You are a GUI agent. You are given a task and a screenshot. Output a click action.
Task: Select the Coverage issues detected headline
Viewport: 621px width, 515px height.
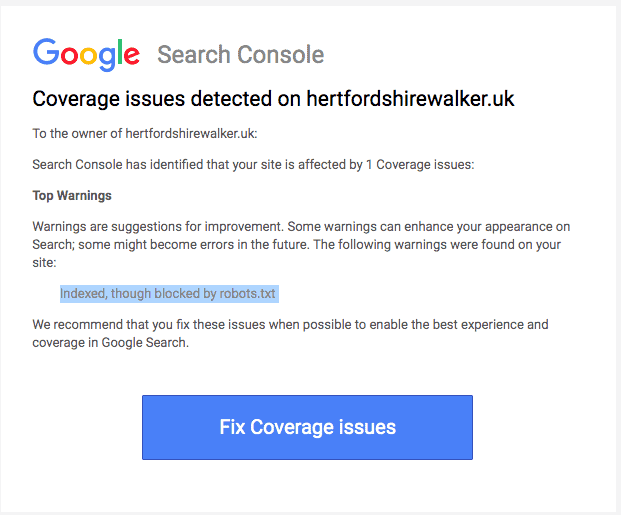[x=273, y=99]
